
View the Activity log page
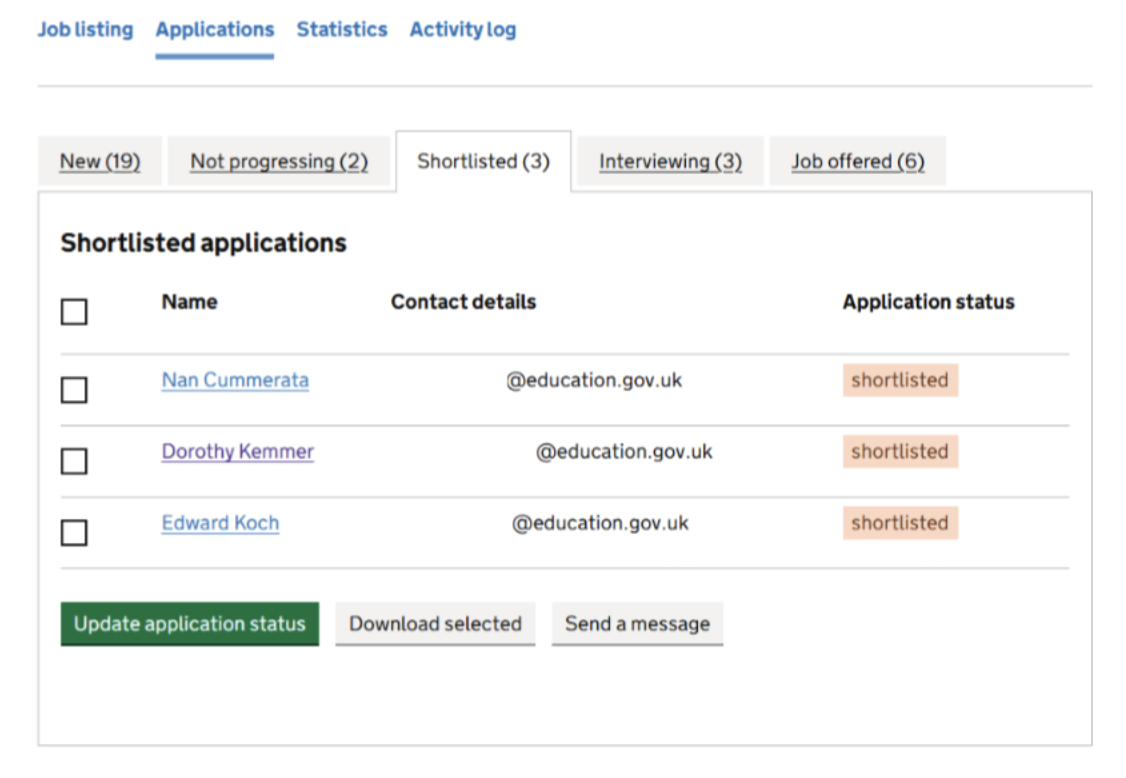463,30
